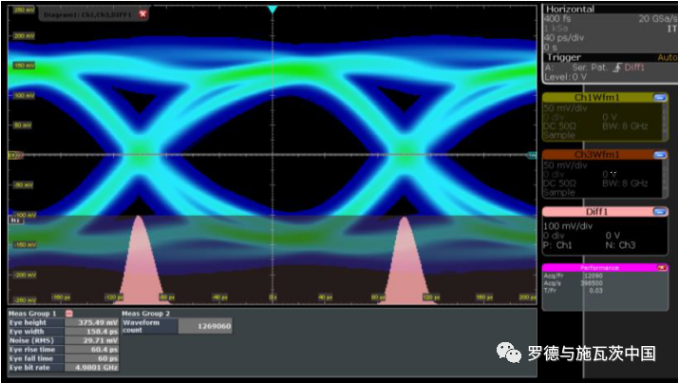The image size is (679, 383).
Task: Minimize the Diff1 signal panel
Action: (660, 212)
